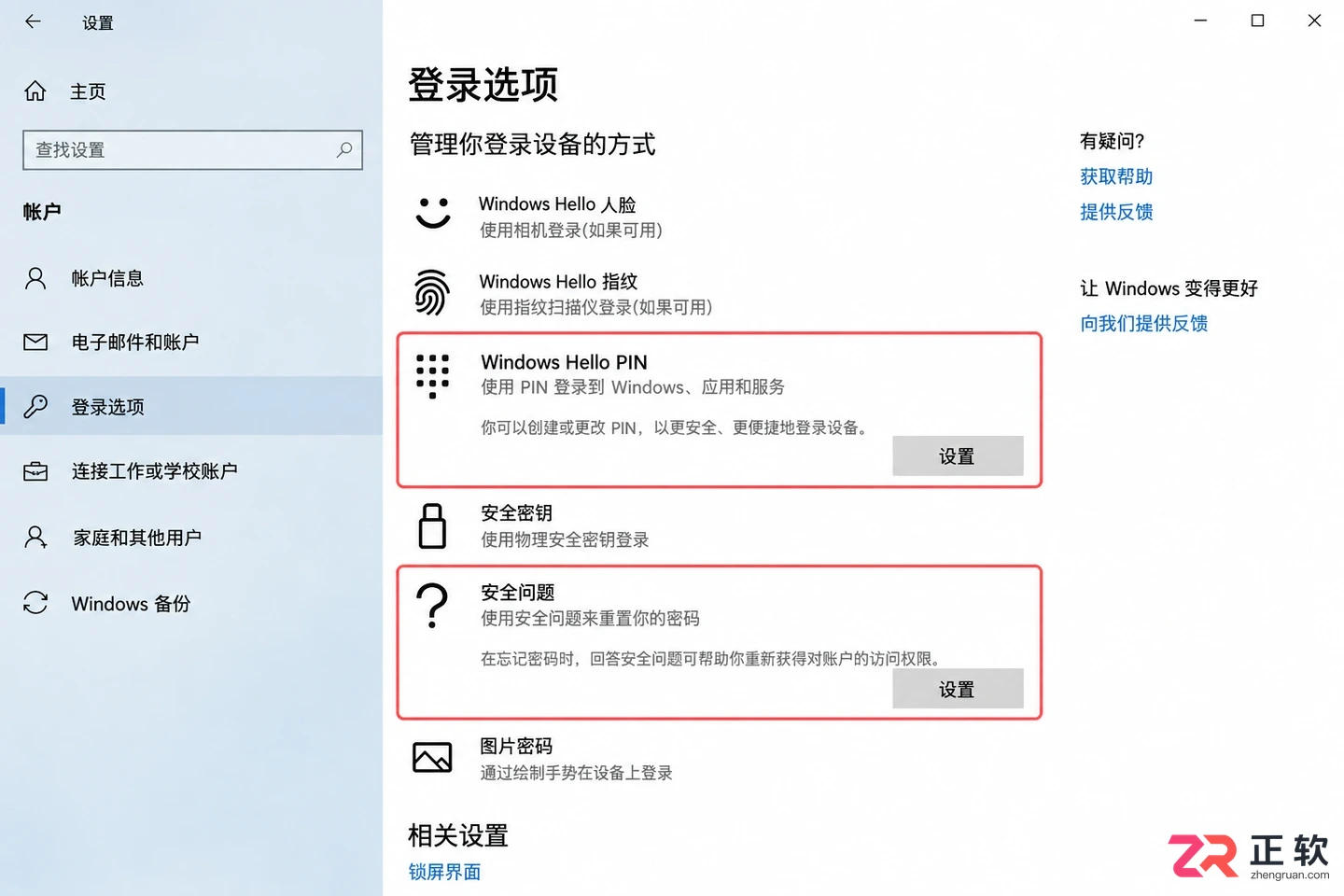This screenshot has width=1344, height=896.
Task: Click 设置 button under Windows Hello PIN
Action: click(x=958, y=456)
